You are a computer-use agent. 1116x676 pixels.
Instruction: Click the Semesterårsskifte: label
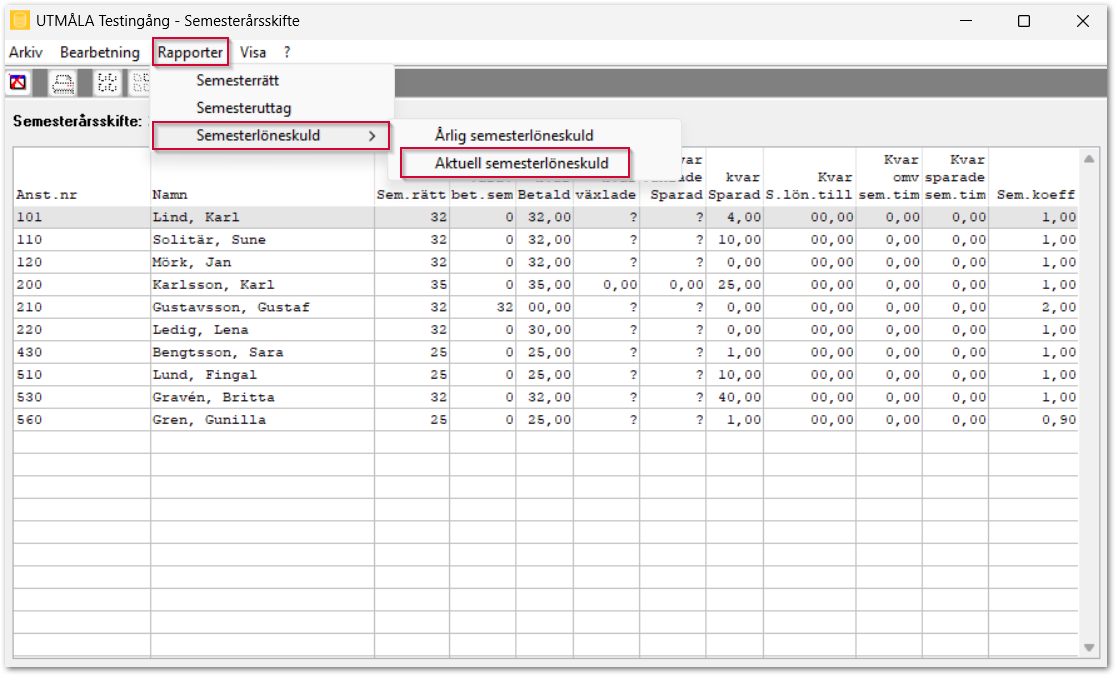click(x=77, y=121)
